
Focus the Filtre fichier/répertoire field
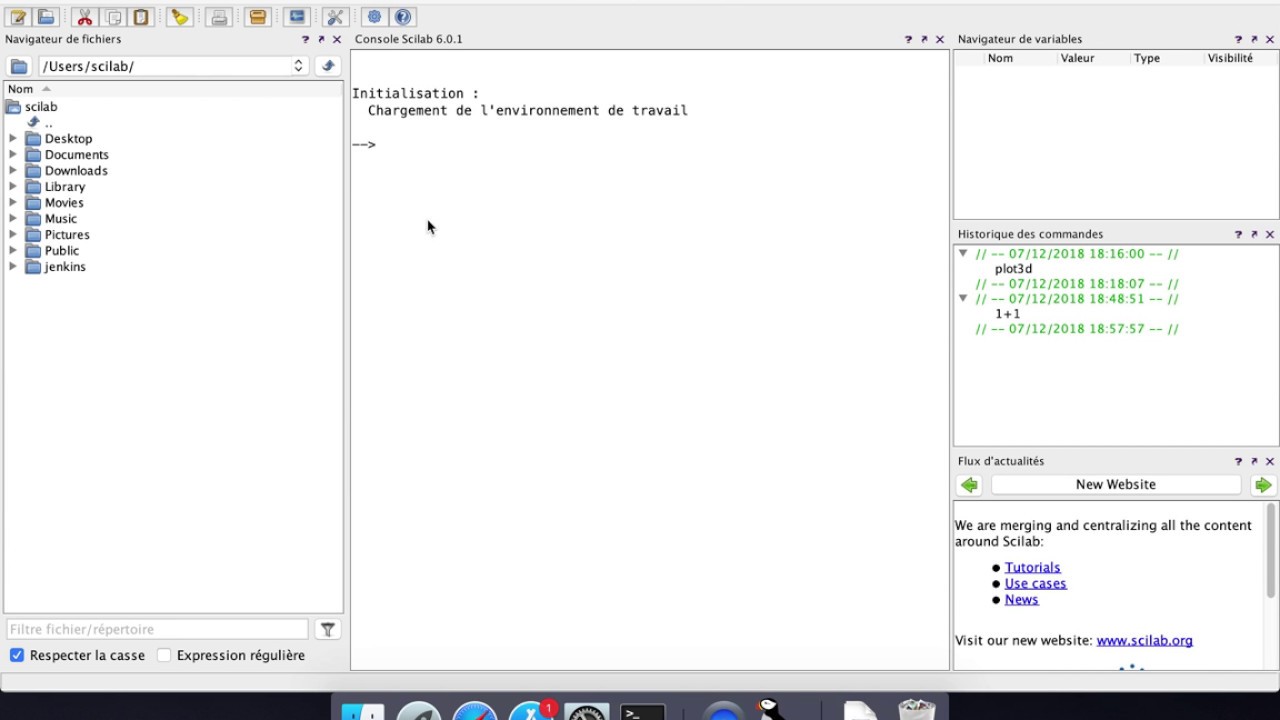[x=158, y=629]
